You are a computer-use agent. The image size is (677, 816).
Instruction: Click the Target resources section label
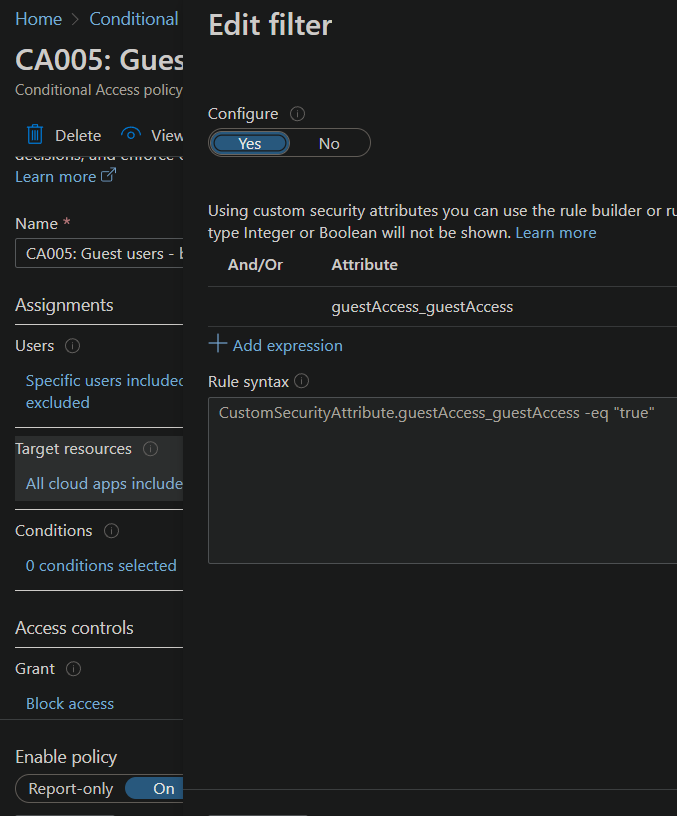73,449
